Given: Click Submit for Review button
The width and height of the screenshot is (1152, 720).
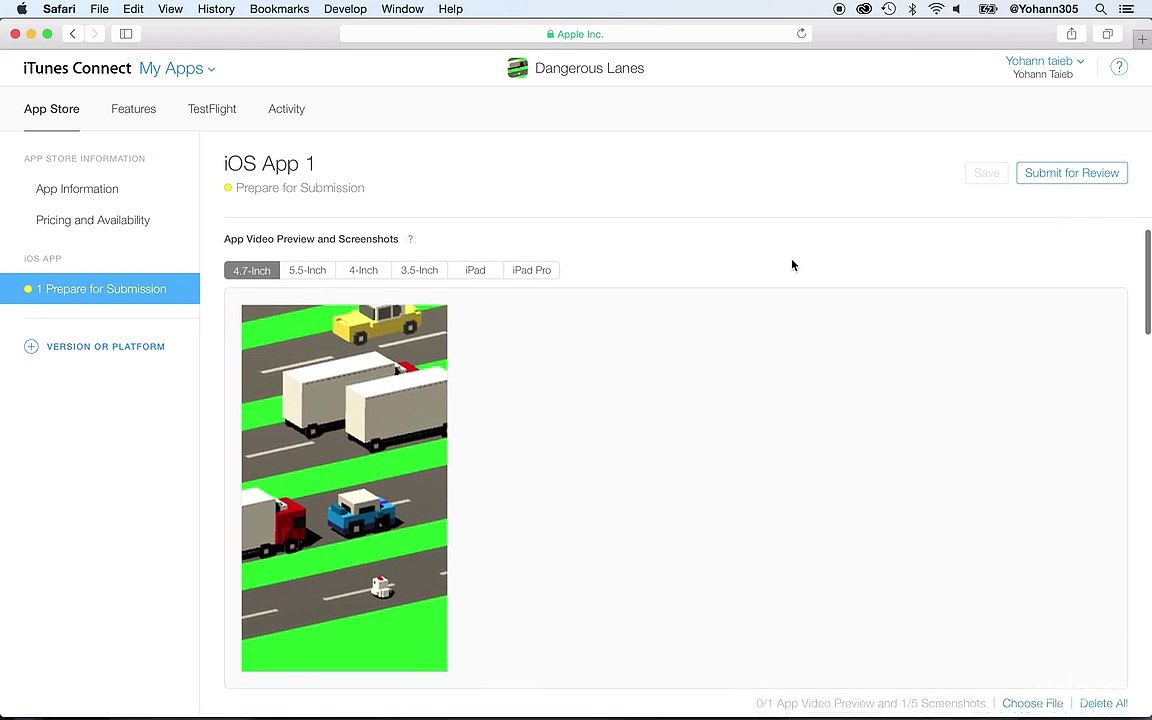Looking at the screenshot, I should 1072,173.
